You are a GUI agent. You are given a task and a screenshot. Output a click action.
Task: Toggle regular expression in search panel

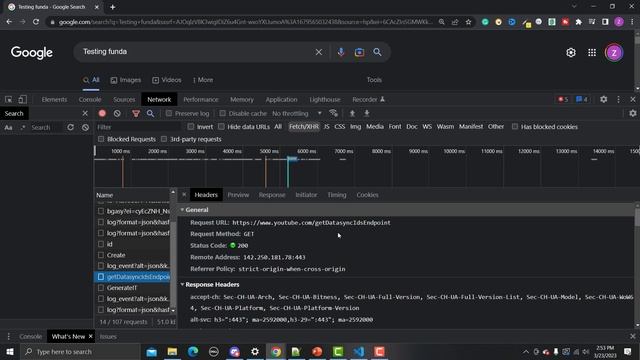pos(23,127)
